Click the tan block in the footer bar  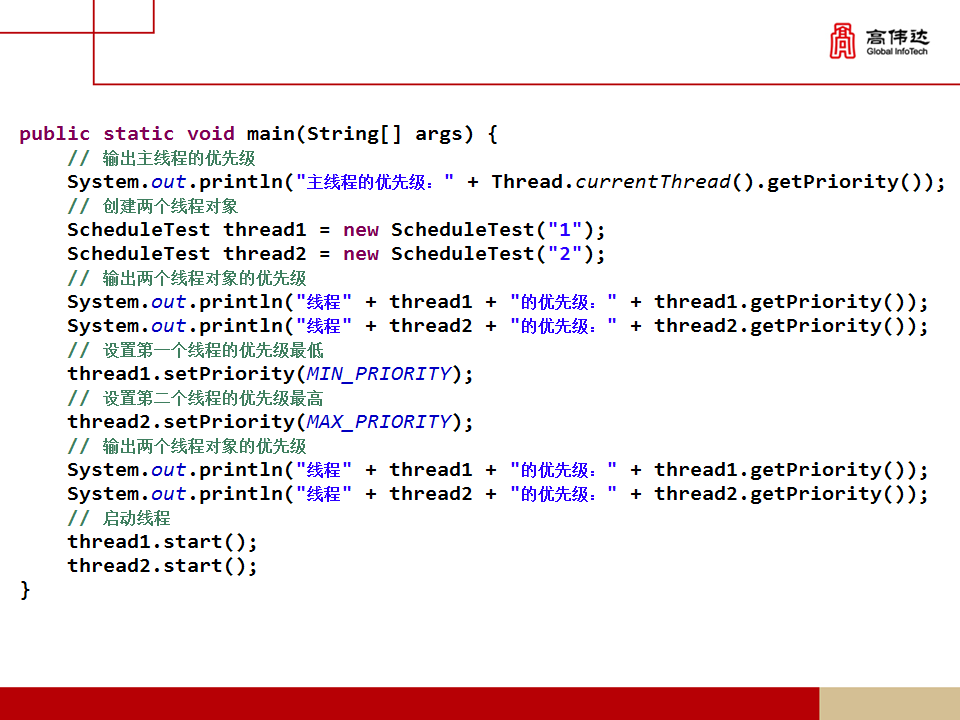[x=889, y=703]
